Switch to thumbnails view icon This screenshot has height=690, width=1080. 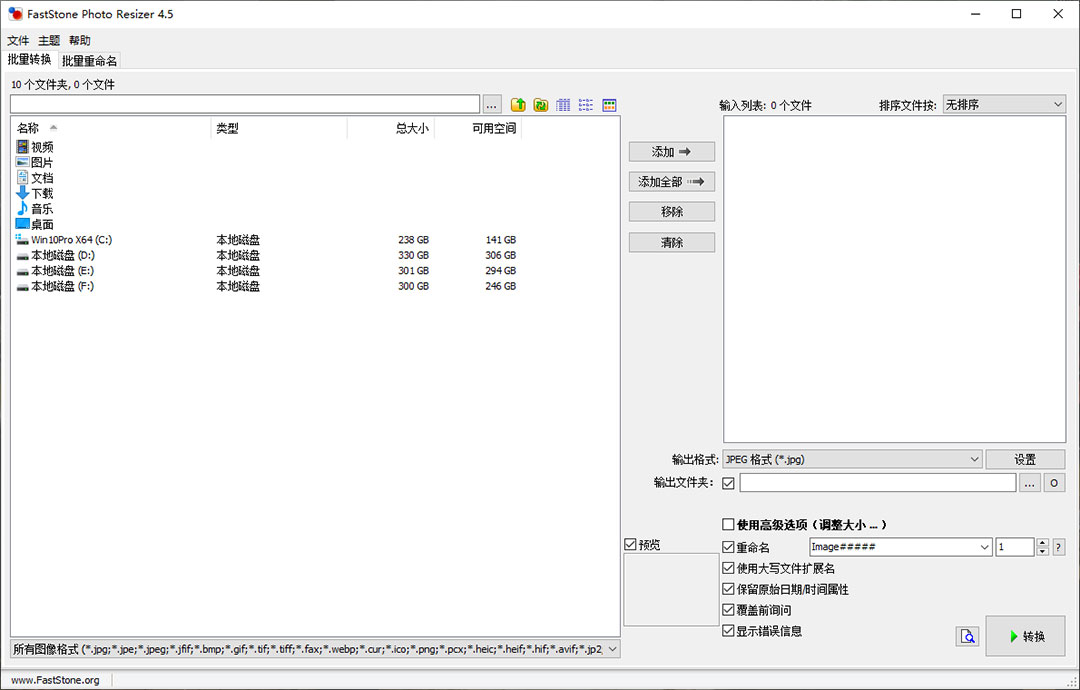pyautogui.click(x=609, y=105)
